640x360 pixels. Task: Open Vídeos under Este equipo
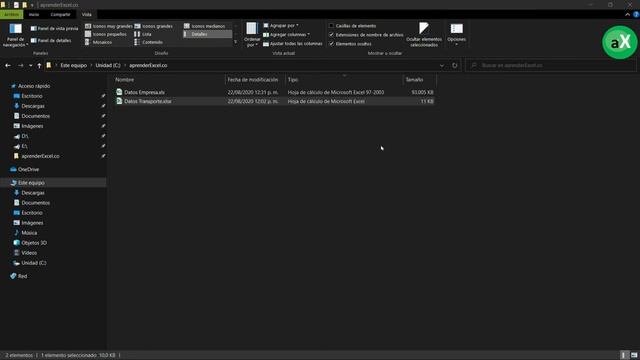point(29,253)
